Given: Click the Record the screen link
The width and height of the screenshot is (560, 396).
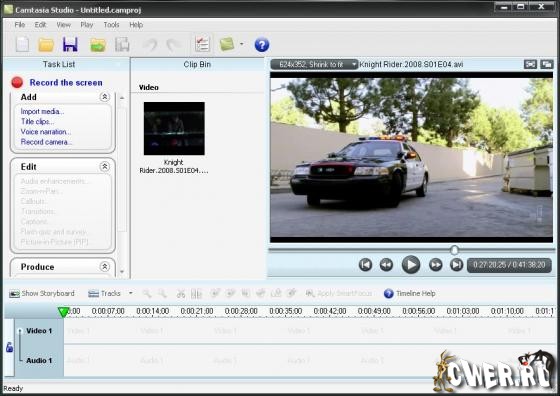Looking at the screenshot, I should (66, 82).
